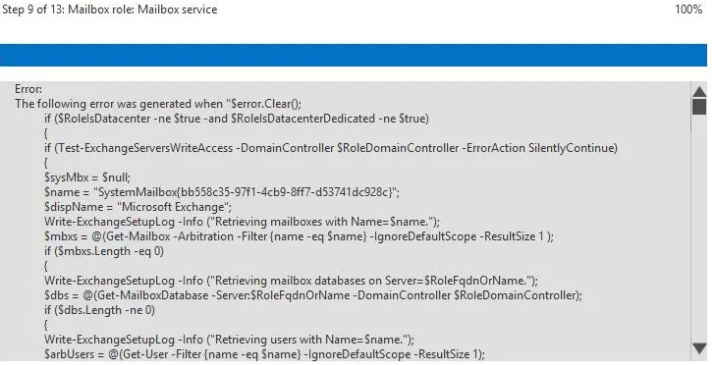Screen dimensions: 712x365
Task: Click the 'if ($dbs.Length -ne 0)' line
Action: 99,310
